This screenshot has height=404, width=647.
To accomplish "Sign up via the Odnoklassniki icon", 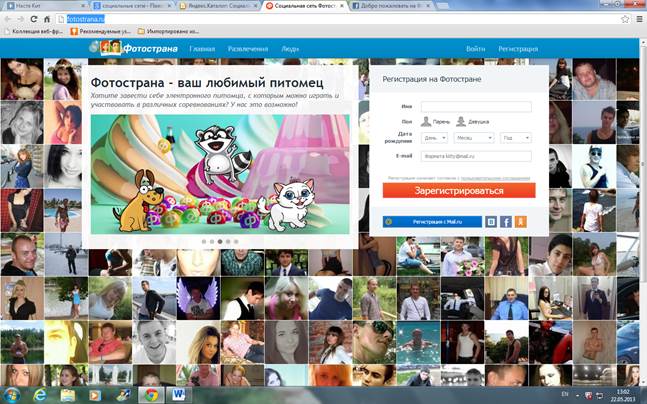I will tap(521, 222).
